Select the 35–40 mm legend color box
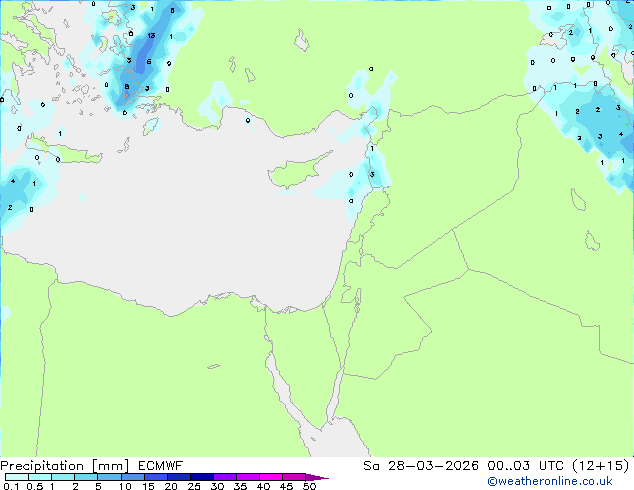634x490 pixels. click(248, 477)
